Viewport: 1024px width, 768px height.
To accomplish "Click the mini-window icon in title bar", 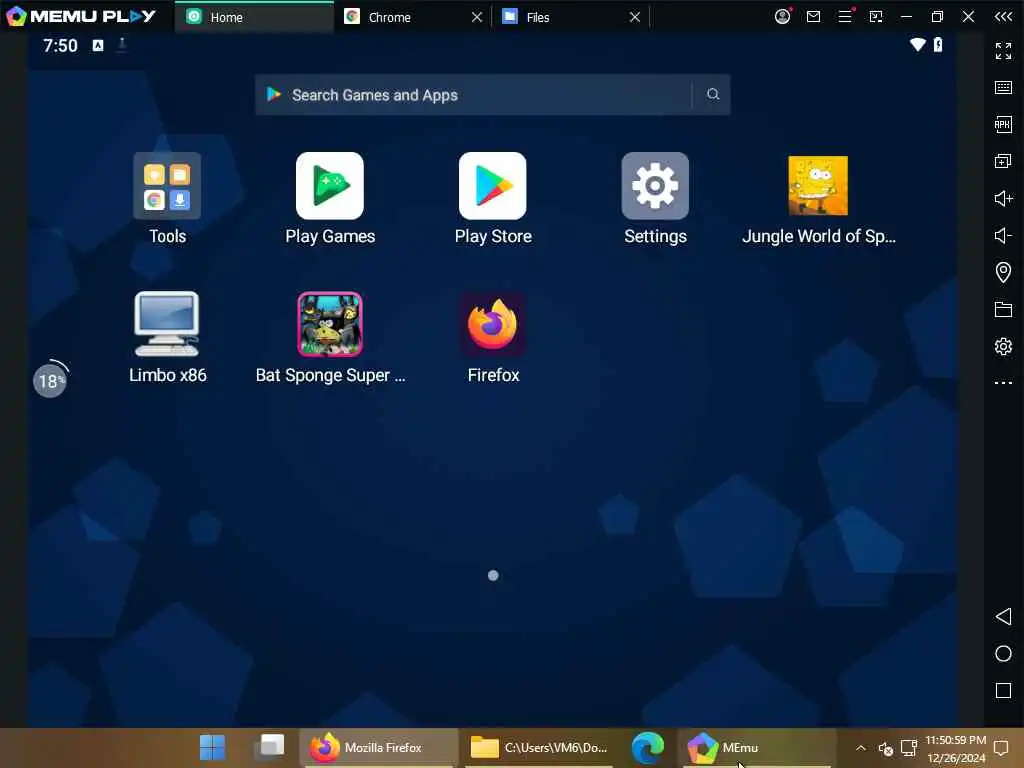I will tap(876, 16).
